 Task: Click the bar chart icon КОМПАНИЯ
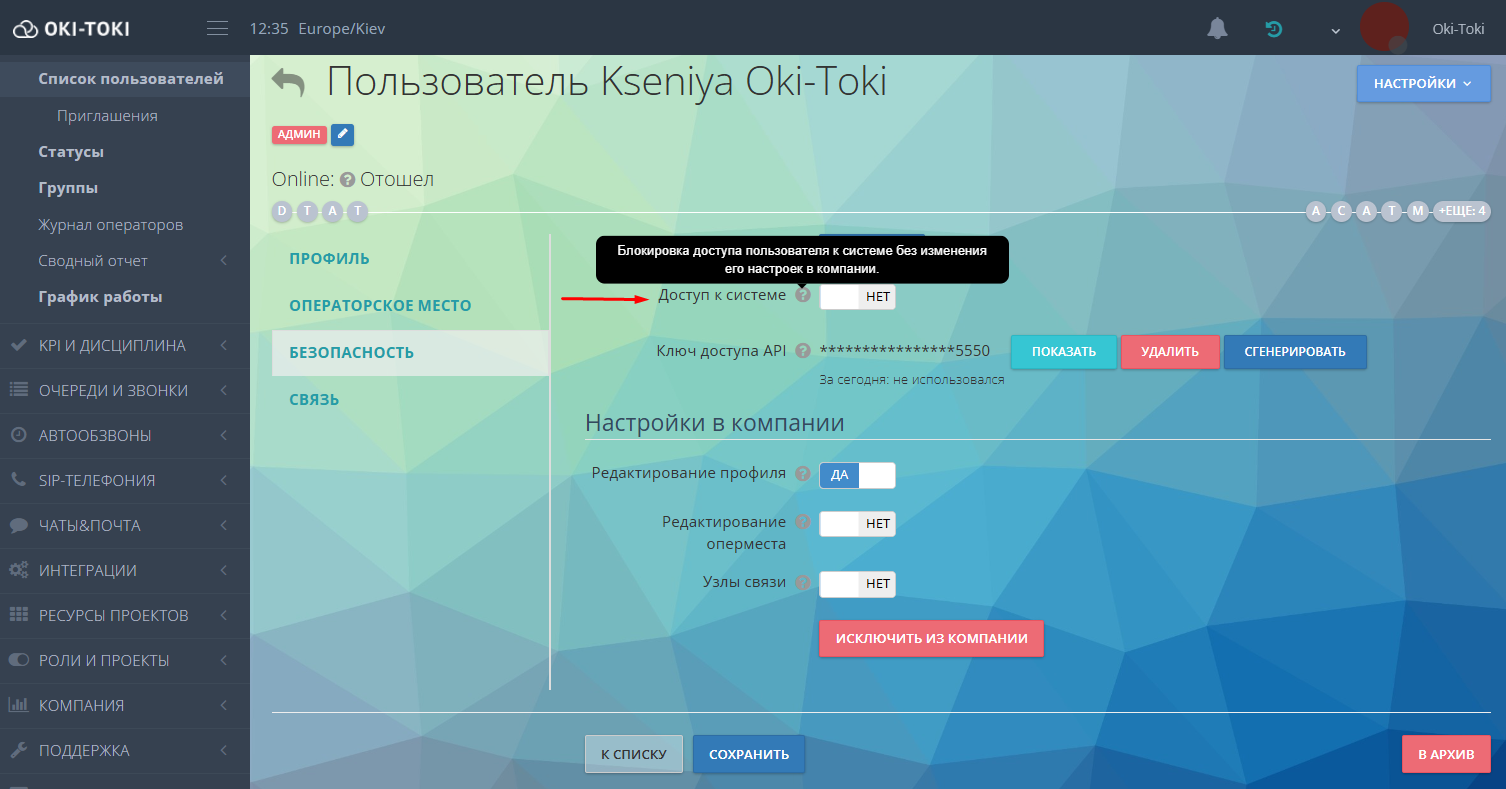pos(18,705)
